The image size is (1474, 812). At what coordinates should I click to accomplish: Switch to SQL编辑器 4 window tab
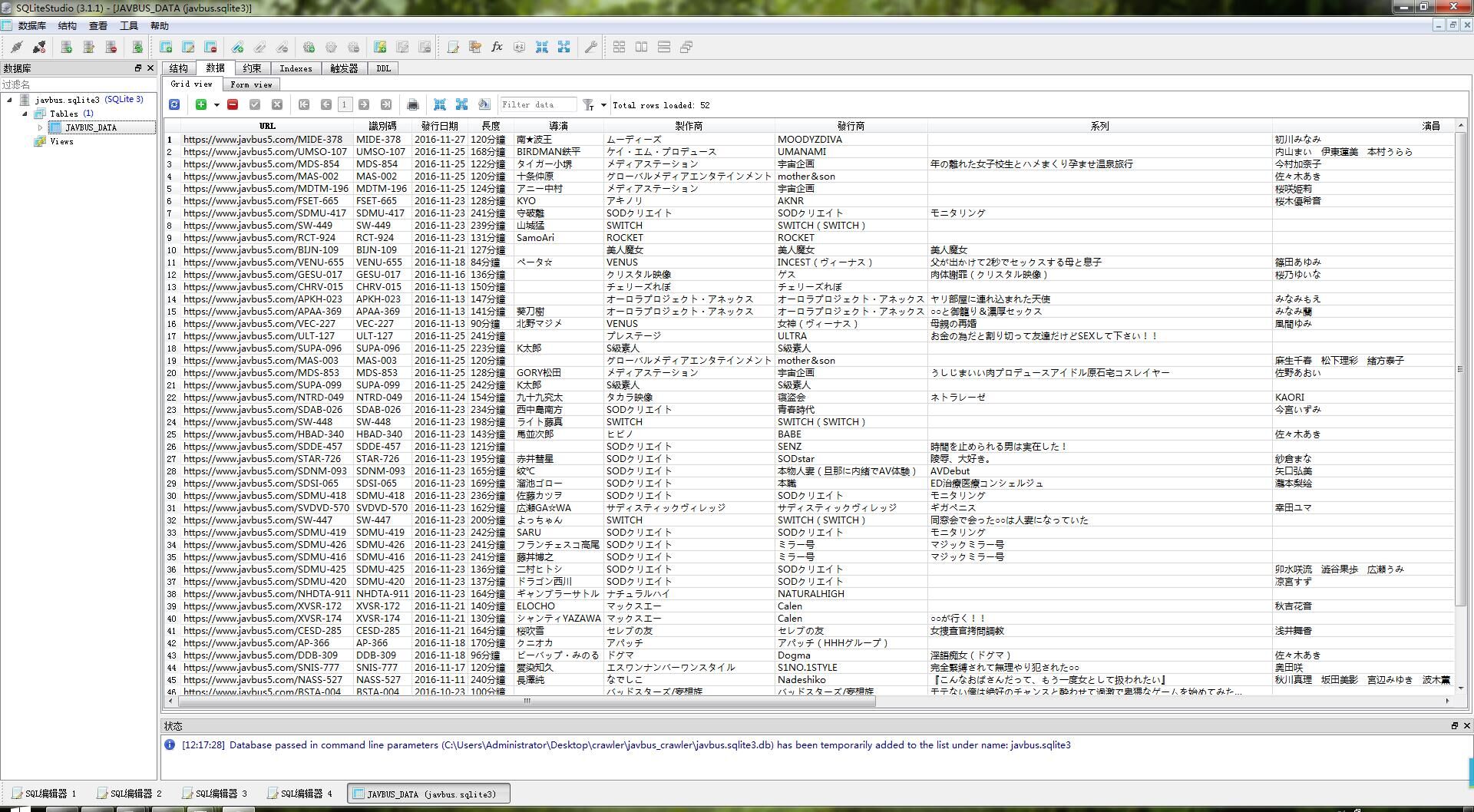pyautogui.click(x=300, y=794)
